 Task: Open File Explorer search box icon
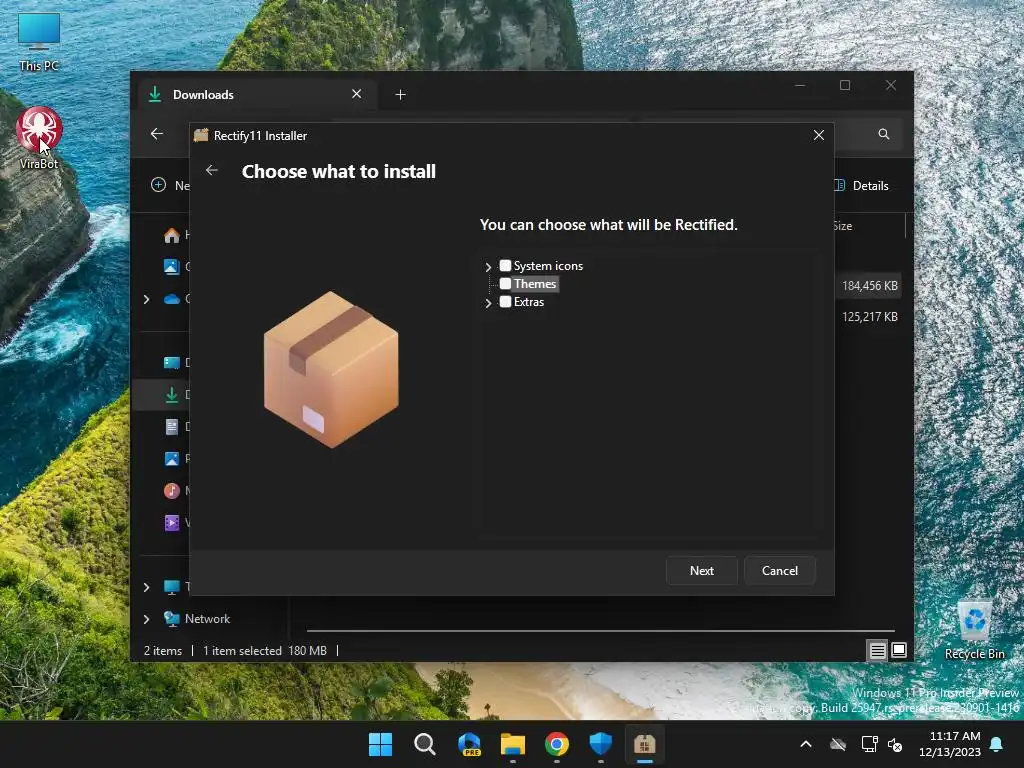pyautogui.click(x=884, y=134)
